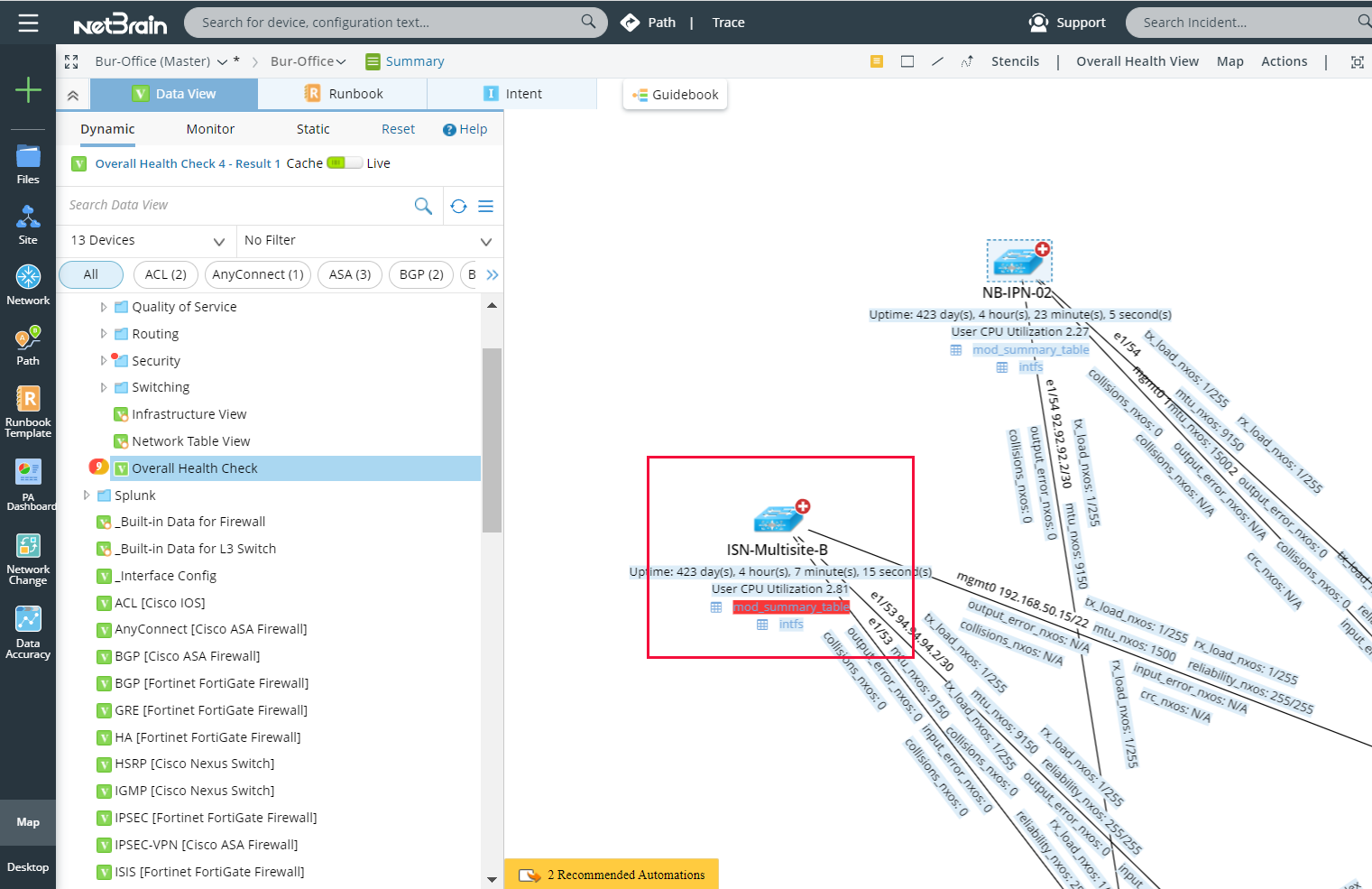The width and height of the screenshot is (1372, 889).
Task: Click the Reset link in the Data View panel
Action: pos(398,129)
